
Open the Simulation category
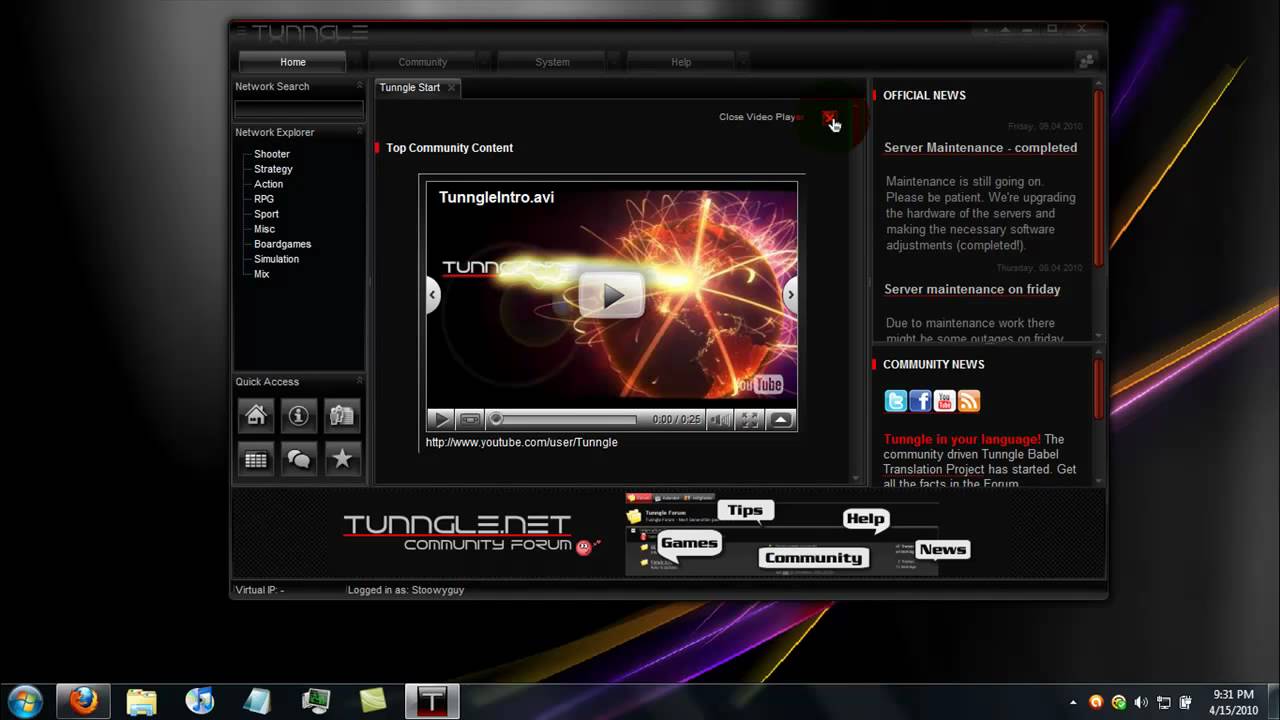276,259
